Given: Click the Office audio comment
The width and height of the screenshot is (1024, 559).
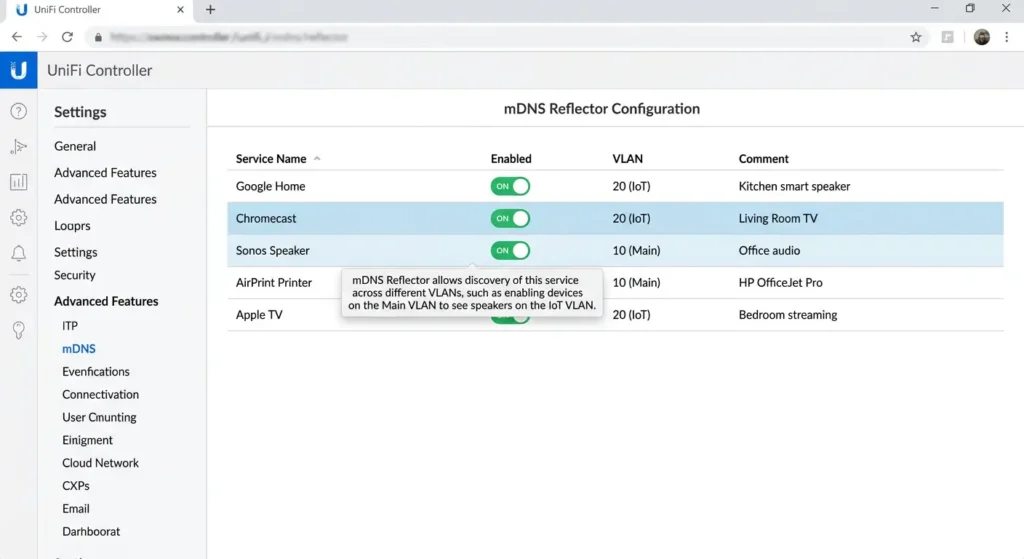Looking at the screenshot, I should pos(769,250).
